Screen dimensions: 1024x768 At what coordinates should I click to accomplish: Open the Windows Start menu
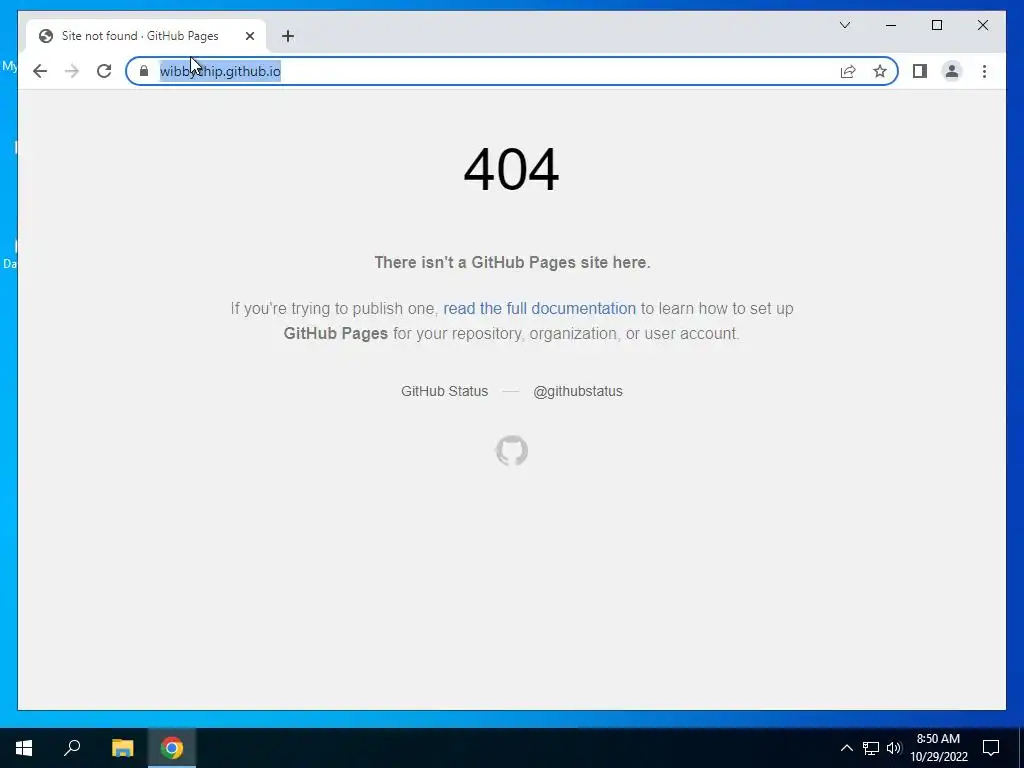click(x=24, y=748)
